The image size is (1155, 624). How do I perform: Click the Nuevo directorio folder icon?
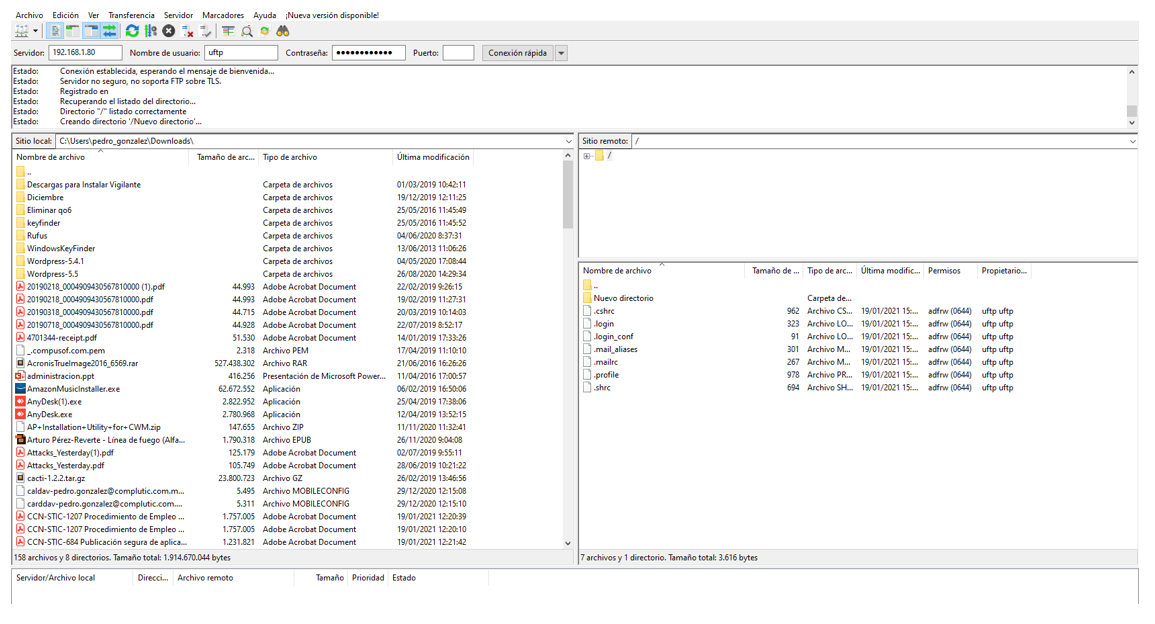[587, 298]
